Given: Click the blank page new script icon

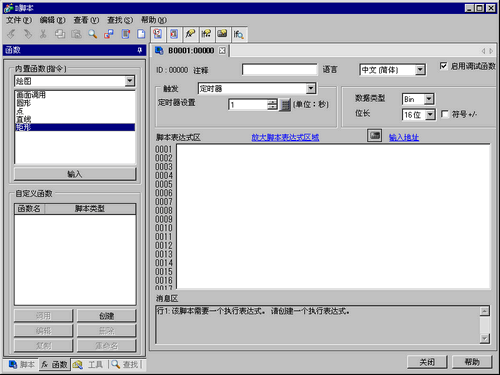Looking at the screenshot, I should 141,34.
